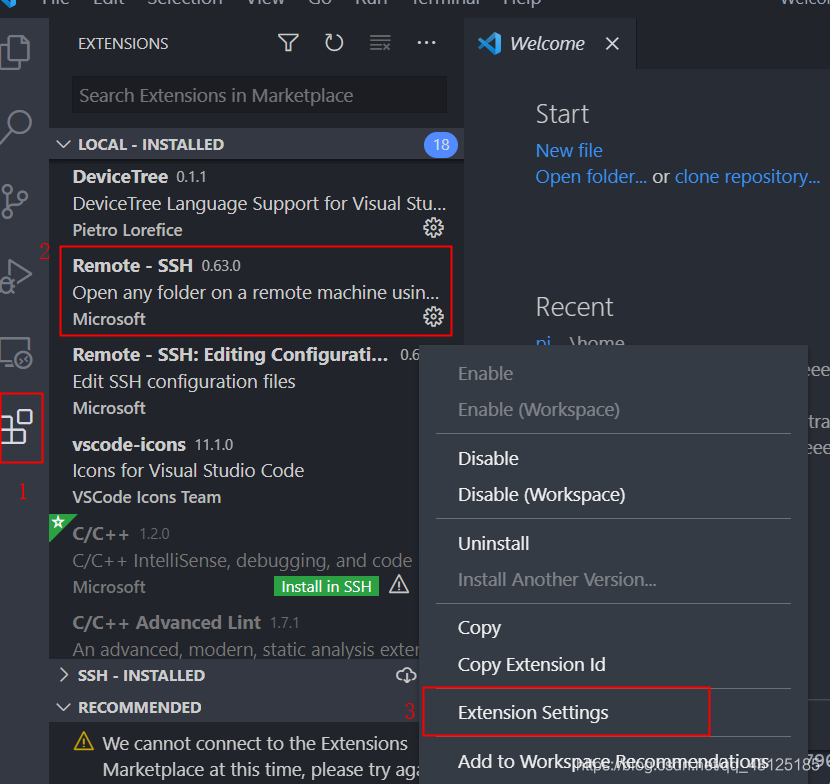The image size is (830, 784).
Task: Select the C/C++ extension entry
Action: tap(234, 560)
